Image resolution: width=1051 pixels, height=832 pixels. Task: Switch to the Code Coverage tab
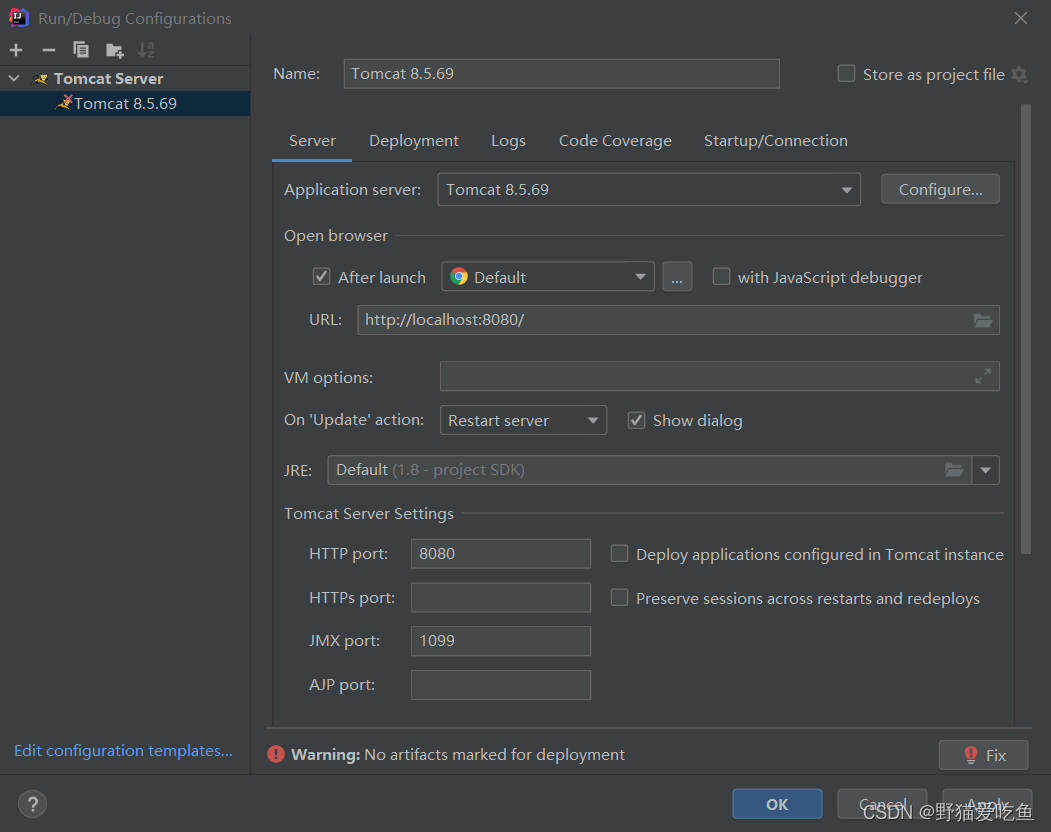(615, 141)
